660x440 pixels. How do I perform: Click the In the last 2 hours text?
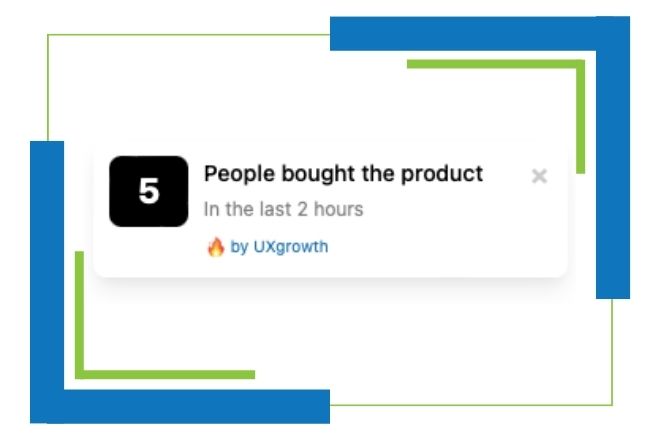283,209
